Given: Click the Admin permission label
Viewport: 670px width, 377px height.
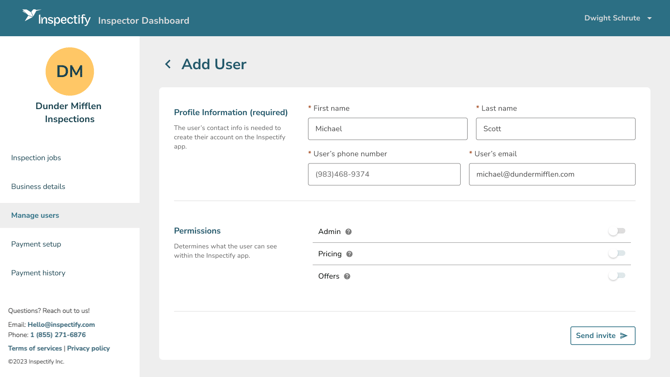Looking at the screenshot, I should (x=329, y=232).
